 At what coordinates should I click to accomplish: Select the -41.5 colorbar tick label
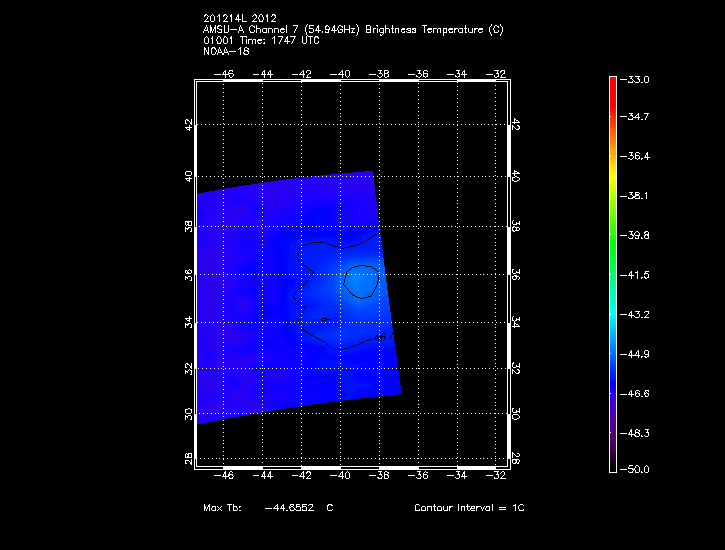637,274
